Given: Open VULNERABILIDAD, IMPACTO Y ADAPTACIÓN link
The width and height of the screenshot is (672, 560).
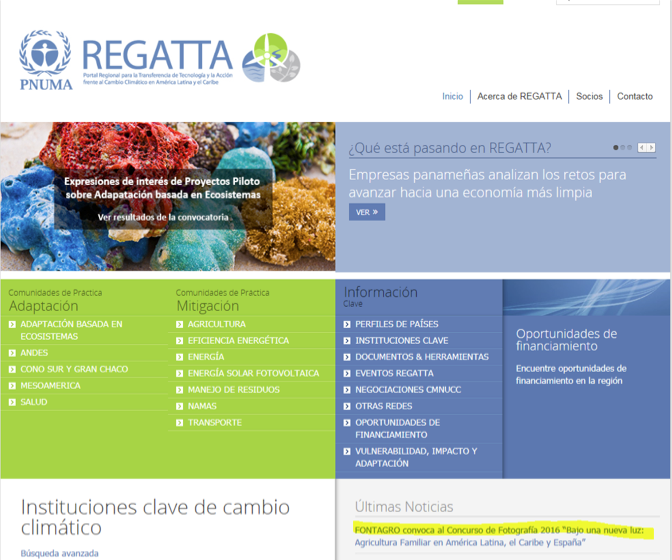Looking at the screenshot, I should click(x=416, y=457).
